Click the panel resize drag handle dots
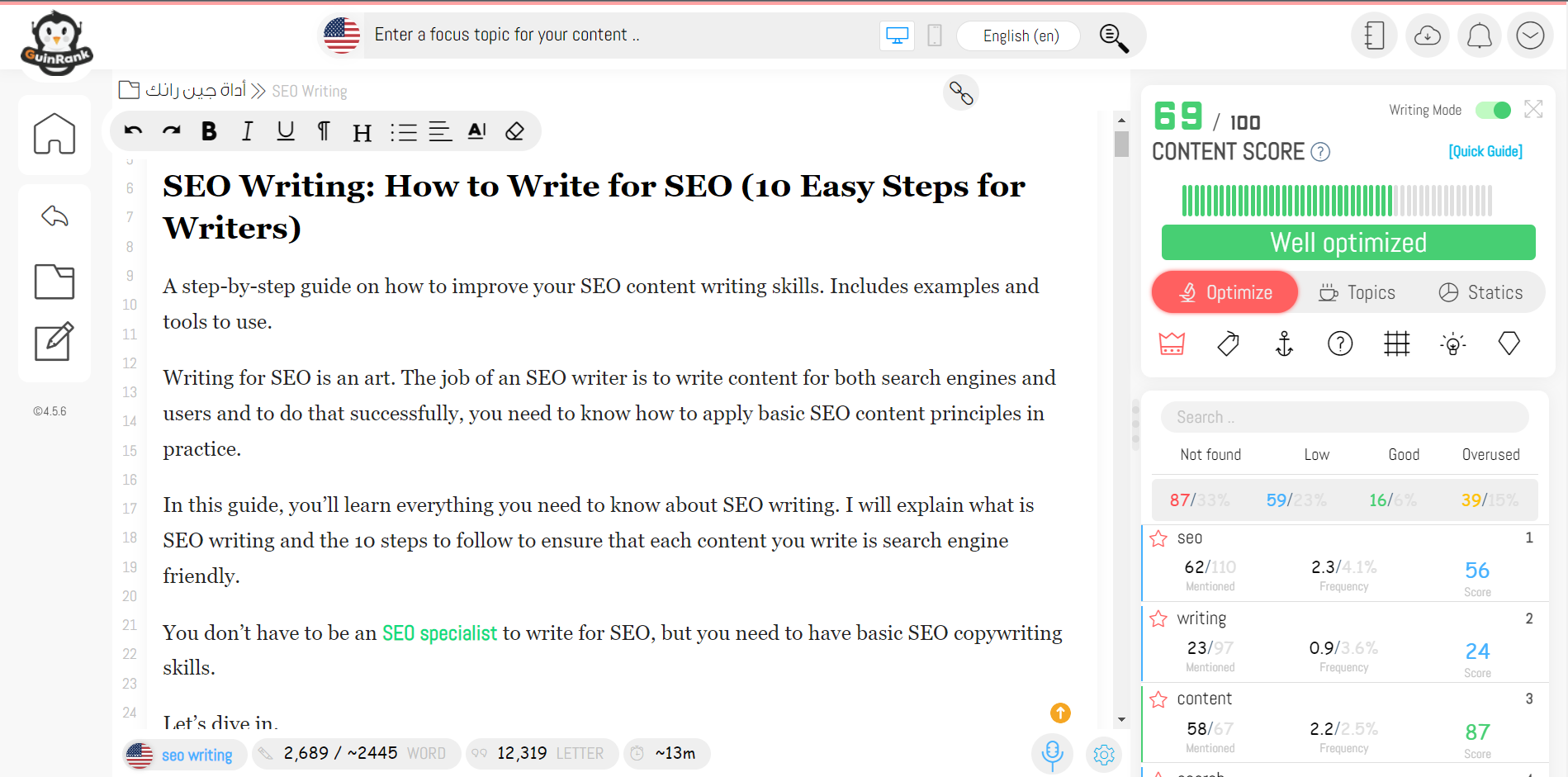The image size is (1568, 777). pyautogui.click(x=1135, y=424)
